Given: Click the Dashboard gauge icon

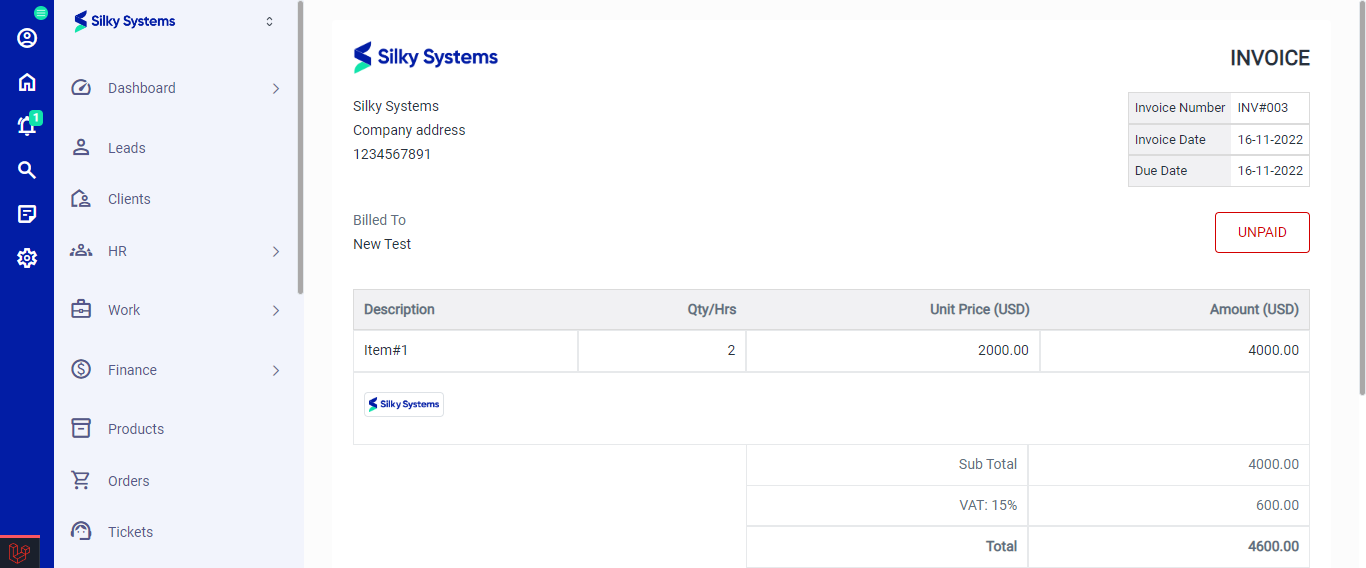Looking at the screenshot, I should click(x=81, y=88).
